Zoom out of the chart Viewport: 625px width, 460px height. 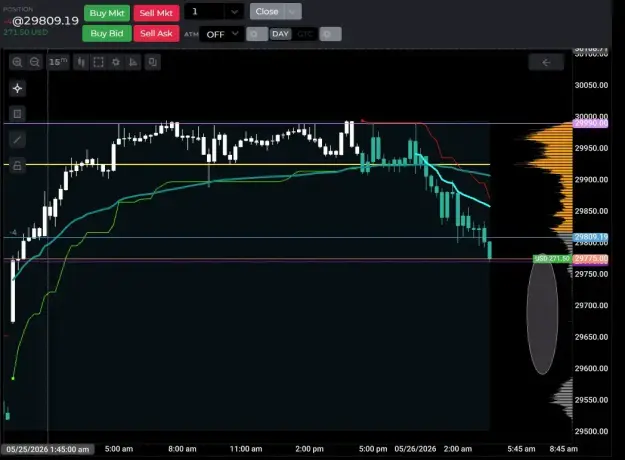(x=35, y=62)
